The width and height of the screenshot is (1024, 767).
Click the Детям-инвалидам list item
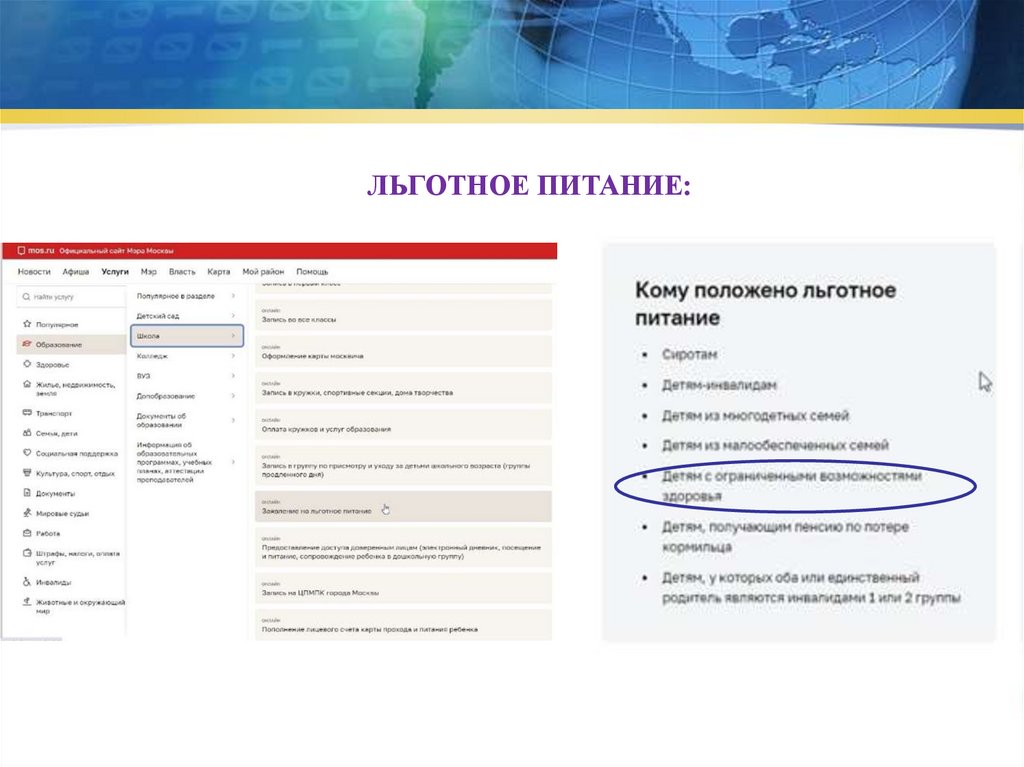[x=719, y=385]
